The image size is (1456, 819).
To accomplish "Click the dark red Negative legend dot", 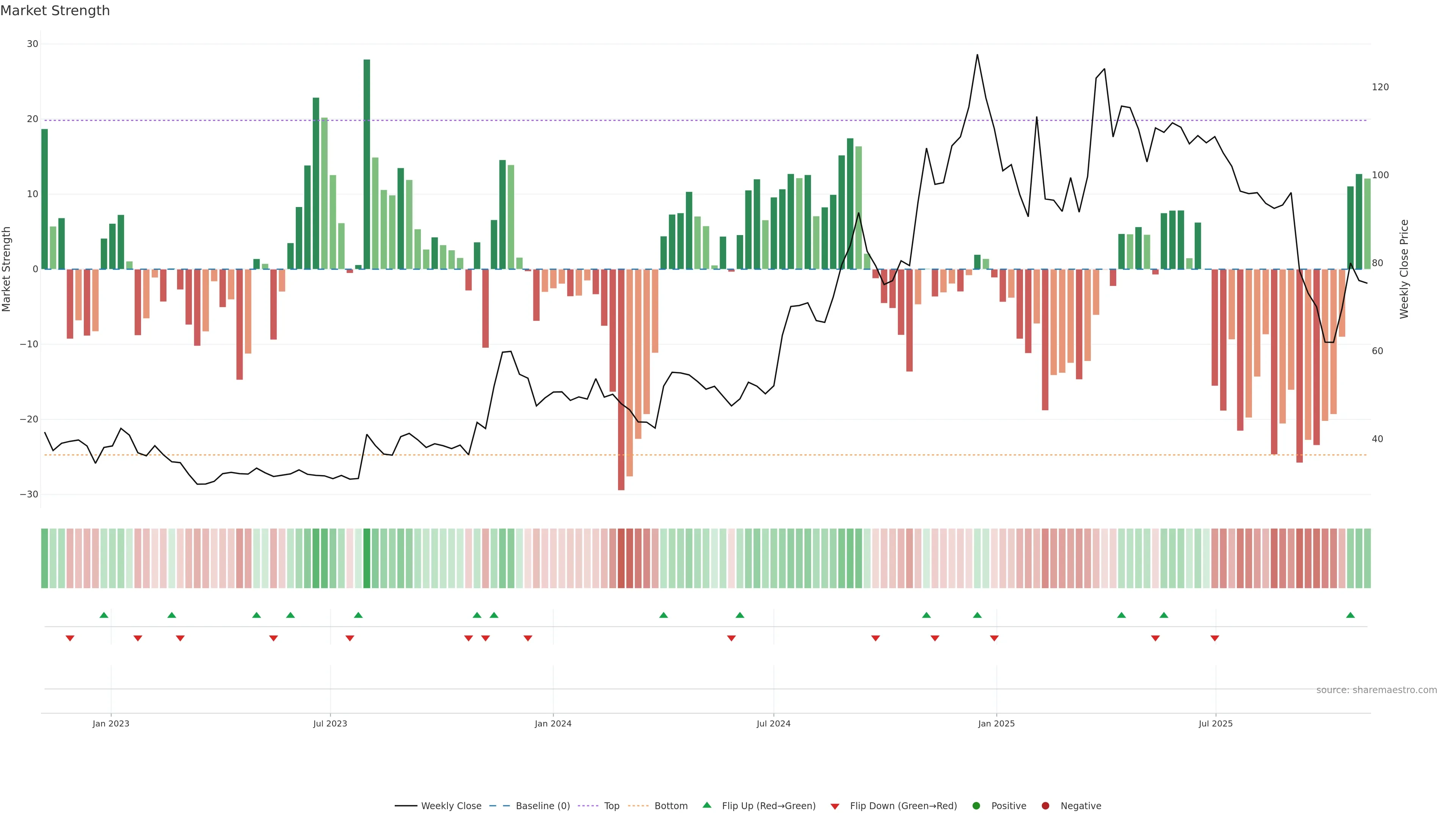I will tap(1045, 806).
